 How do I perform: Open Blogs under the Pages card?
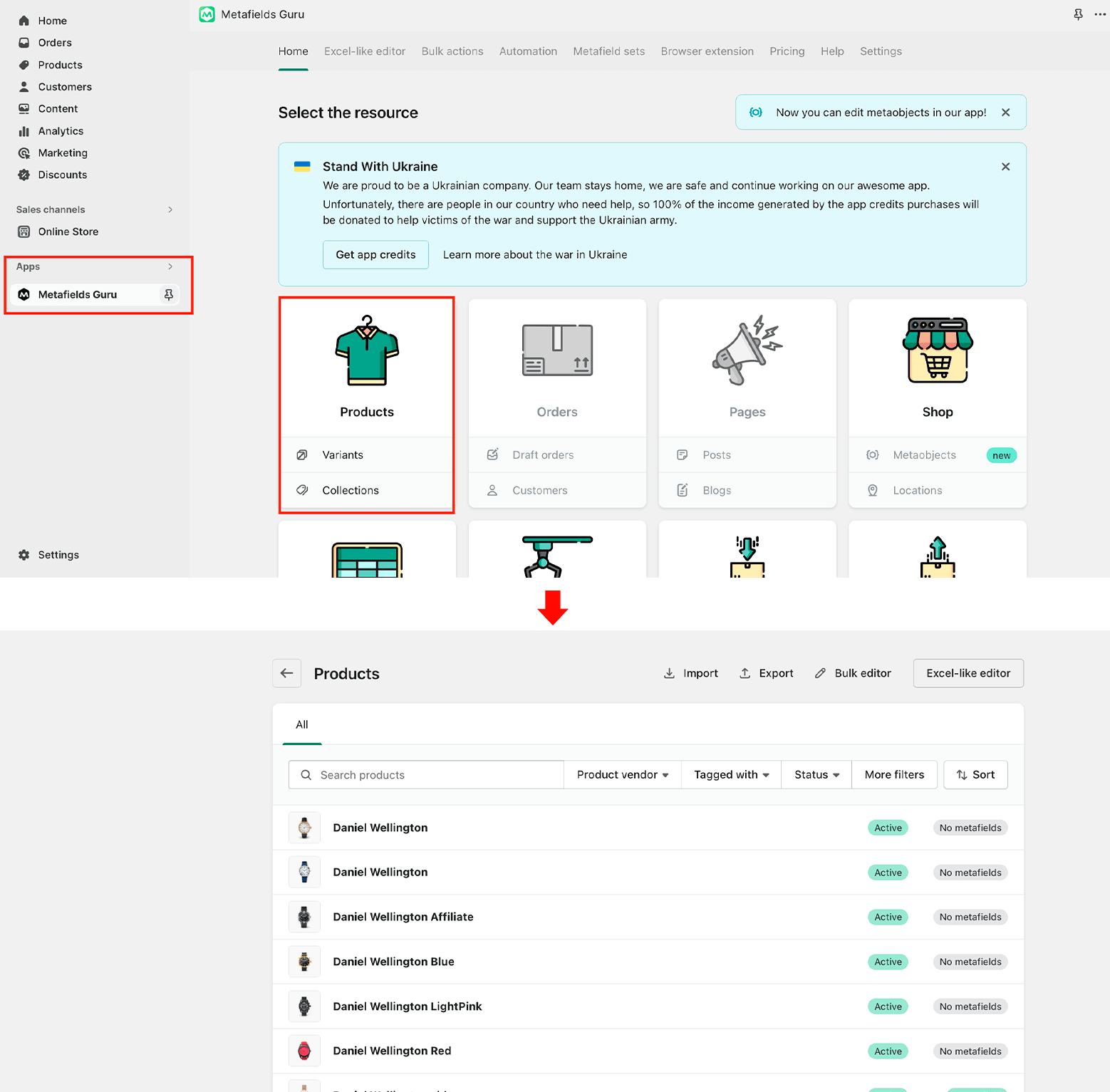[x=747, y=490]
